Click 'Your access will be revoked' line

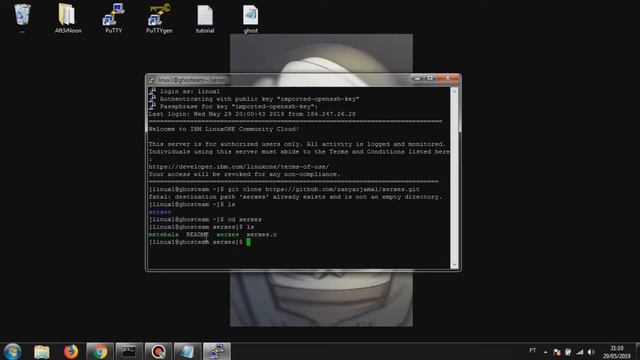click(x=244, y=174)
